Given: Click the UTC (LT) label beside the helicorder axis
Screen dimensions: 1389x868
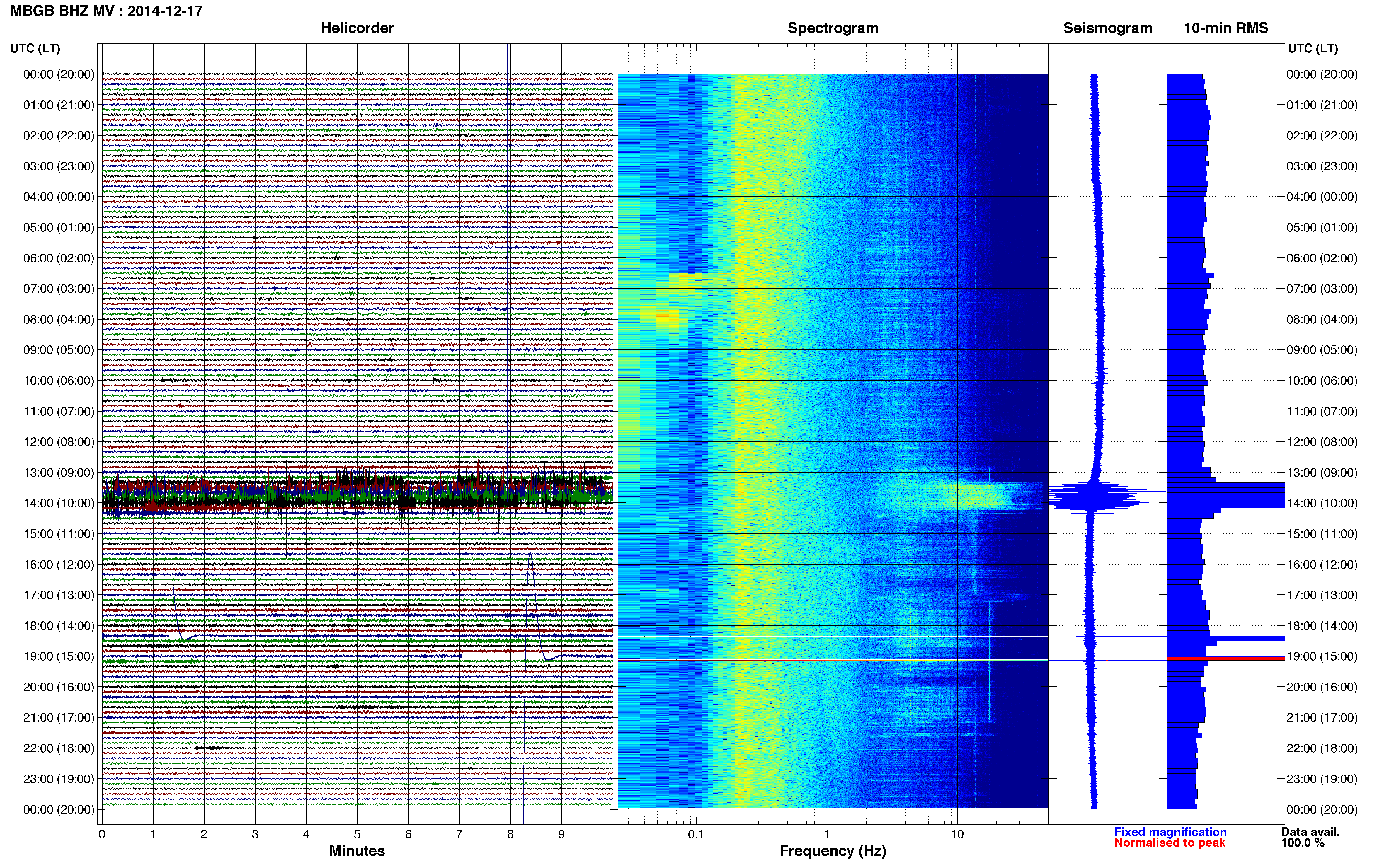Looking at the screenshot, I should point(35,48).
